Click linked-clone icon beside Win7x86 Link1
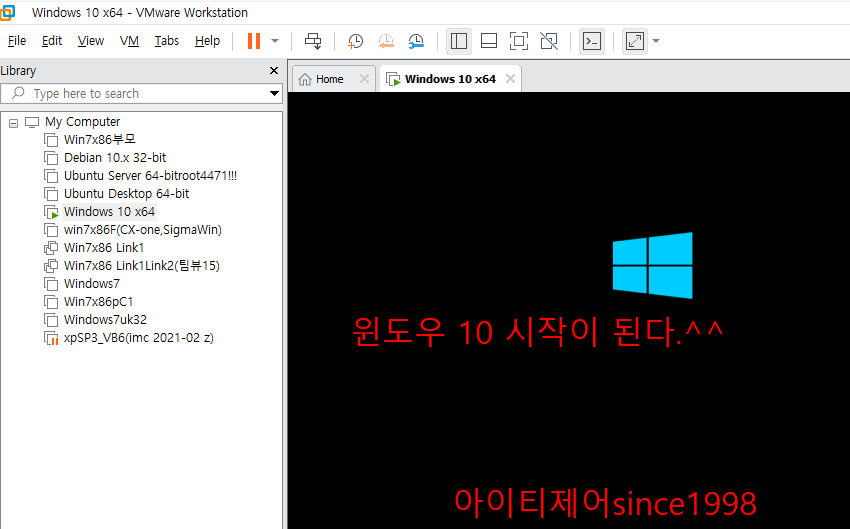Image resolution: width=850 pixels, height=529 pixels. tap(51, 248)
